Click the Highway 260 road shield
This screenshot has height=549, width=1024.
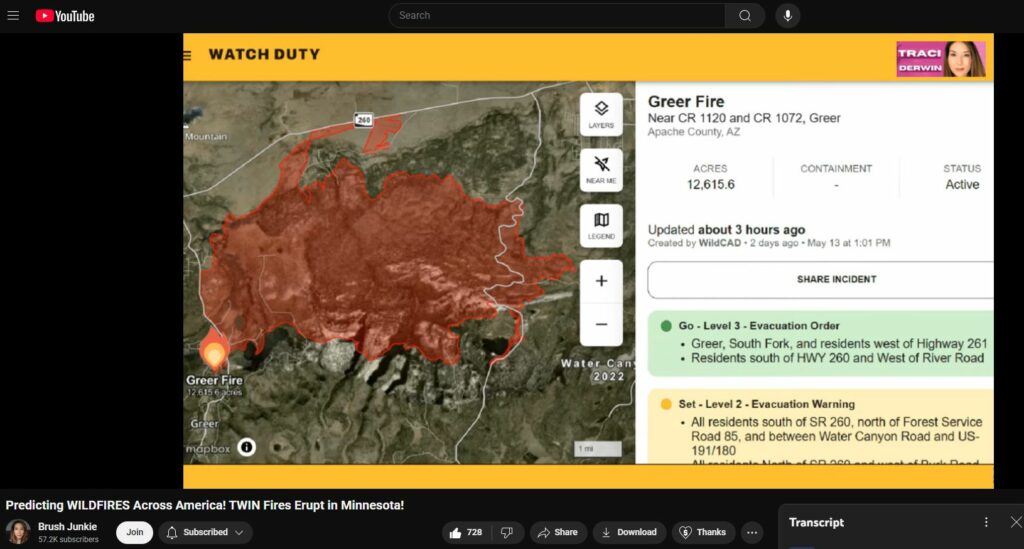363,119
